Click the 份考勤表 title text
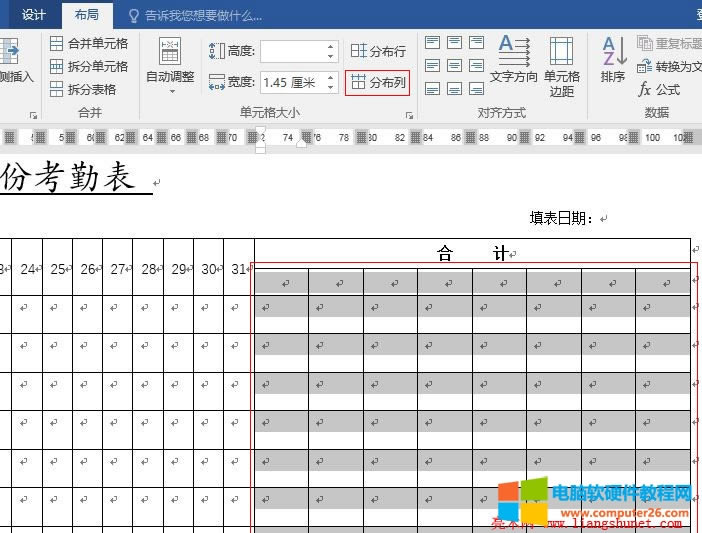 [x=68, y=177]
